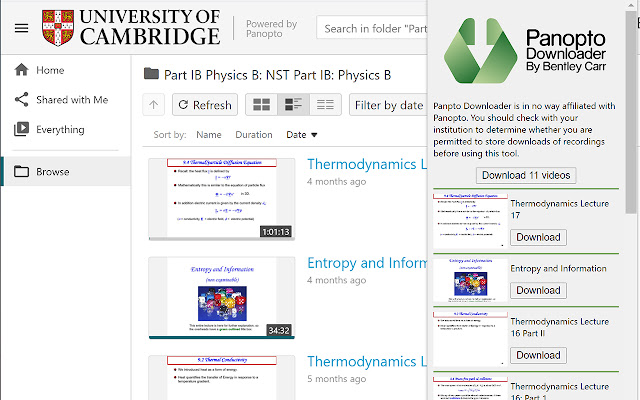640x400 pixels.
Task: Click the Refresh button
Action: [204, 105]
